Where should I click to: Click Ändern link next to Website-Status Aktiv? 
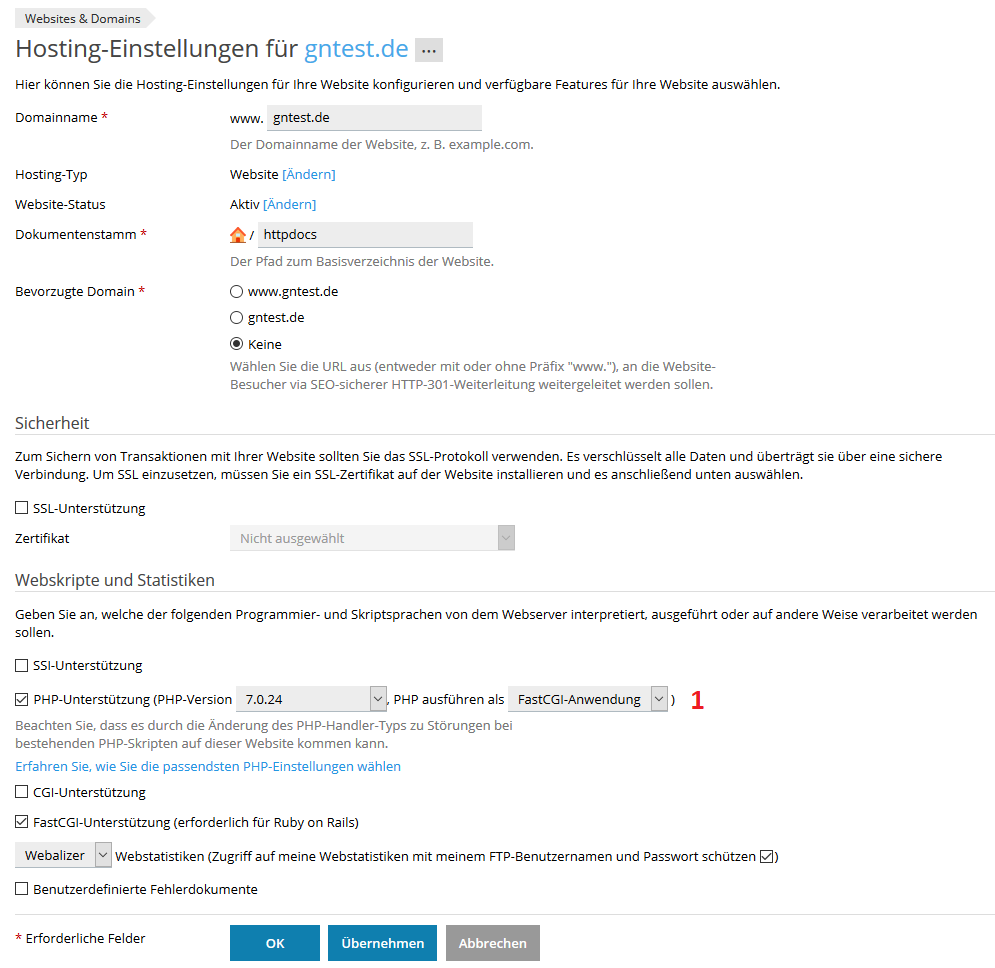289,204
